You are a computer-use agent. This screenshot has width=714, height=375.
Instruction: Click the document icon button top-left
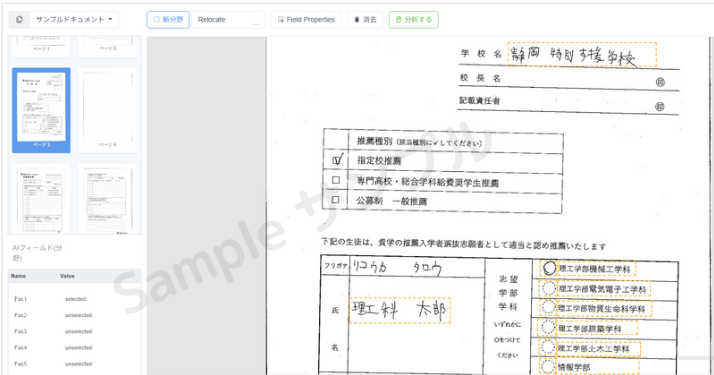(x=19, y=20)
